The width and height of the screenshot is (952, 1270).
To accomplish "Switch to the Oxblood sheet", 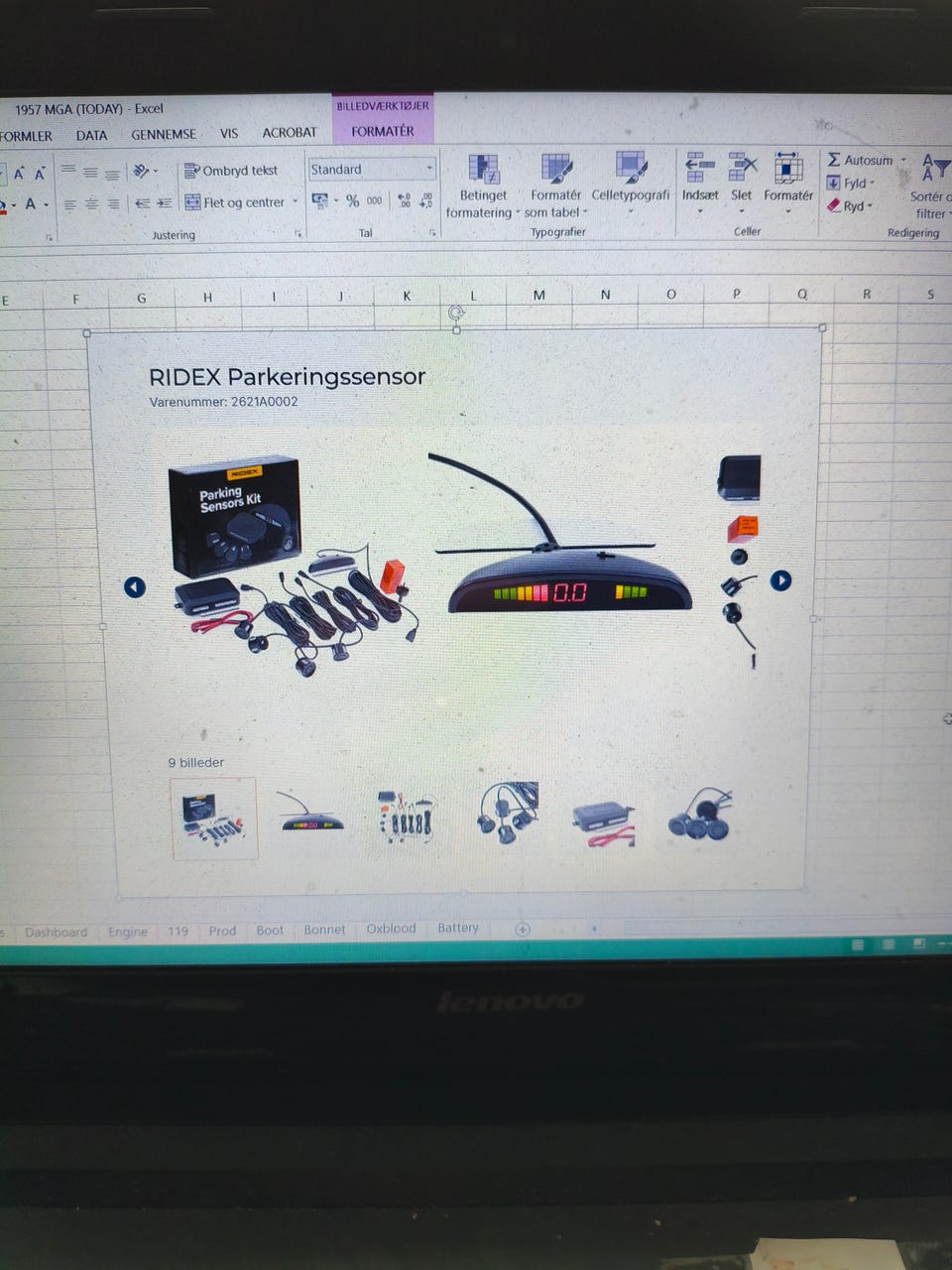I will (x=391, y=929).
